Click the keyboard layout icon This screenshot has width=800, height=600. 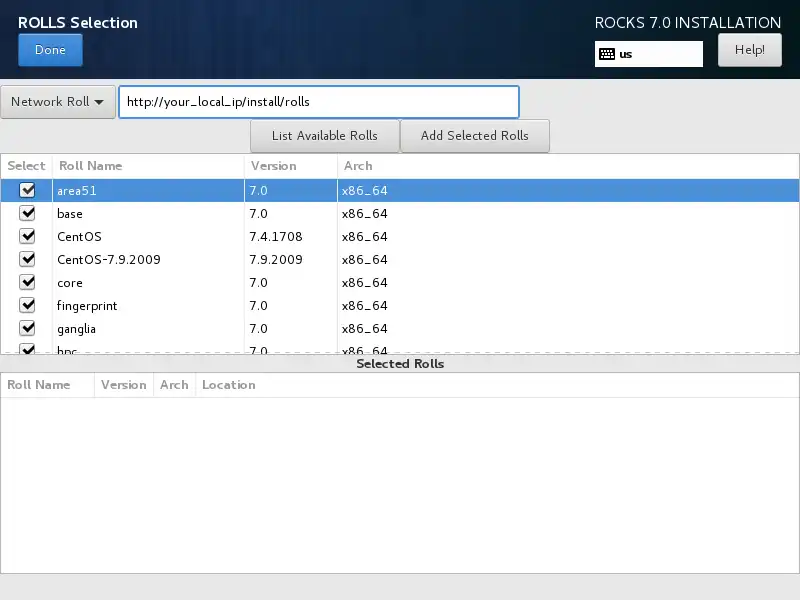pos(607,54)
